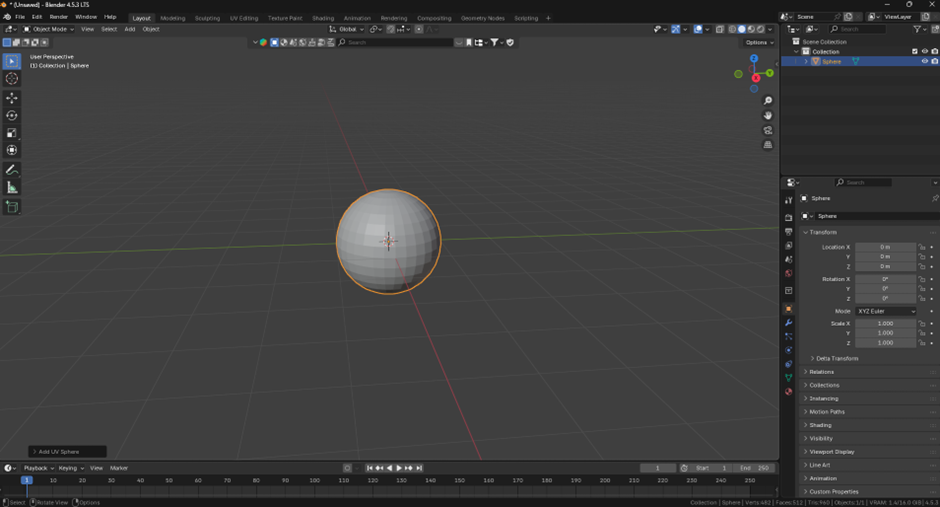Open the Object Mode dropdown

click(49, 29)
